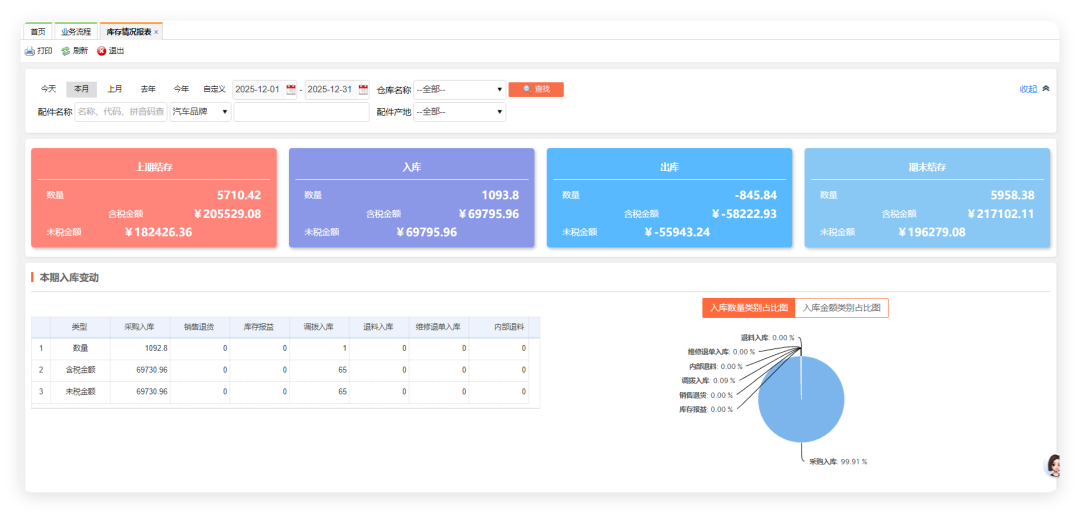Select the 本月 date range
Image resolution: width=1080 pixels, height=513 pixels.
82,90
